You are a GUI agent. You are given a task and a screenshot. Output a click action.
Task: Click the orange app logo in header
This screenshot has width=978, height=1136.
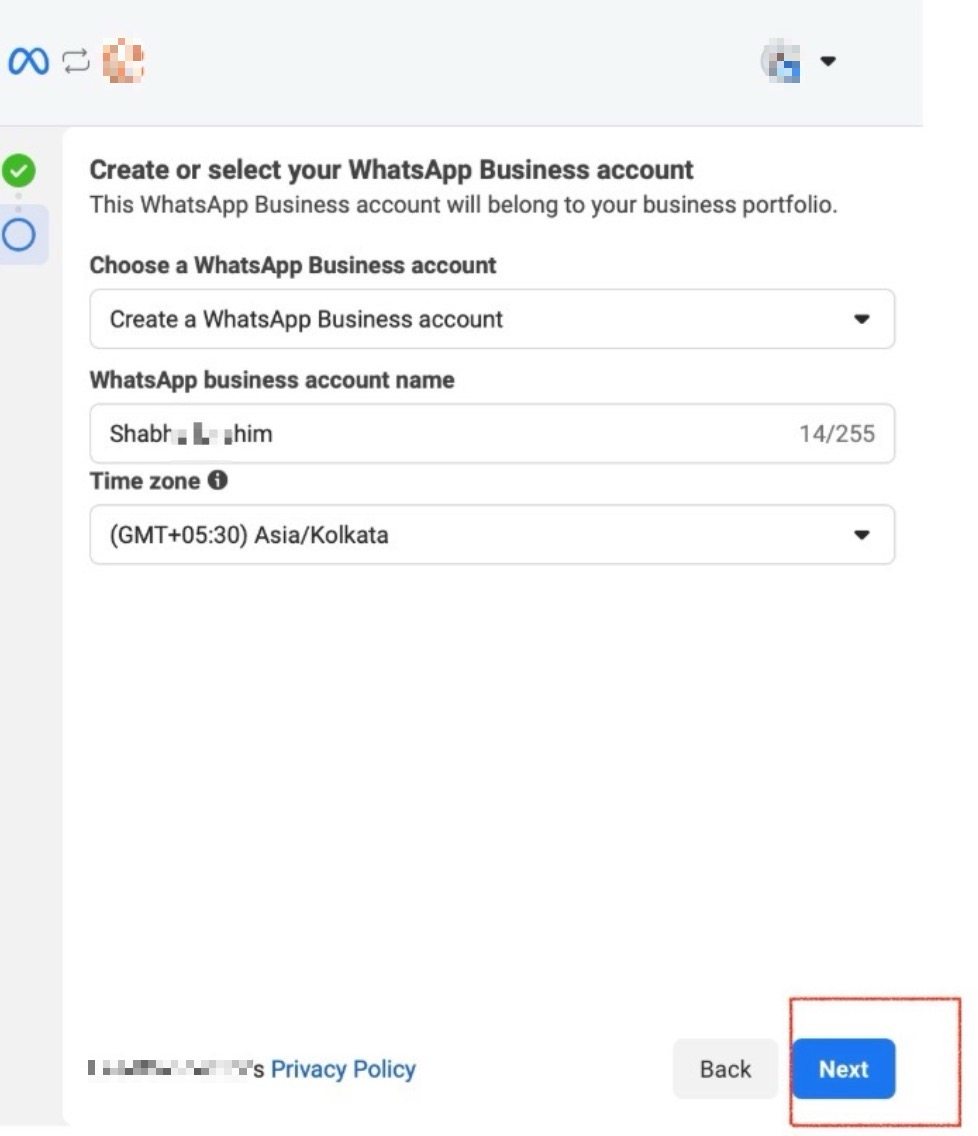pos(123,62)
